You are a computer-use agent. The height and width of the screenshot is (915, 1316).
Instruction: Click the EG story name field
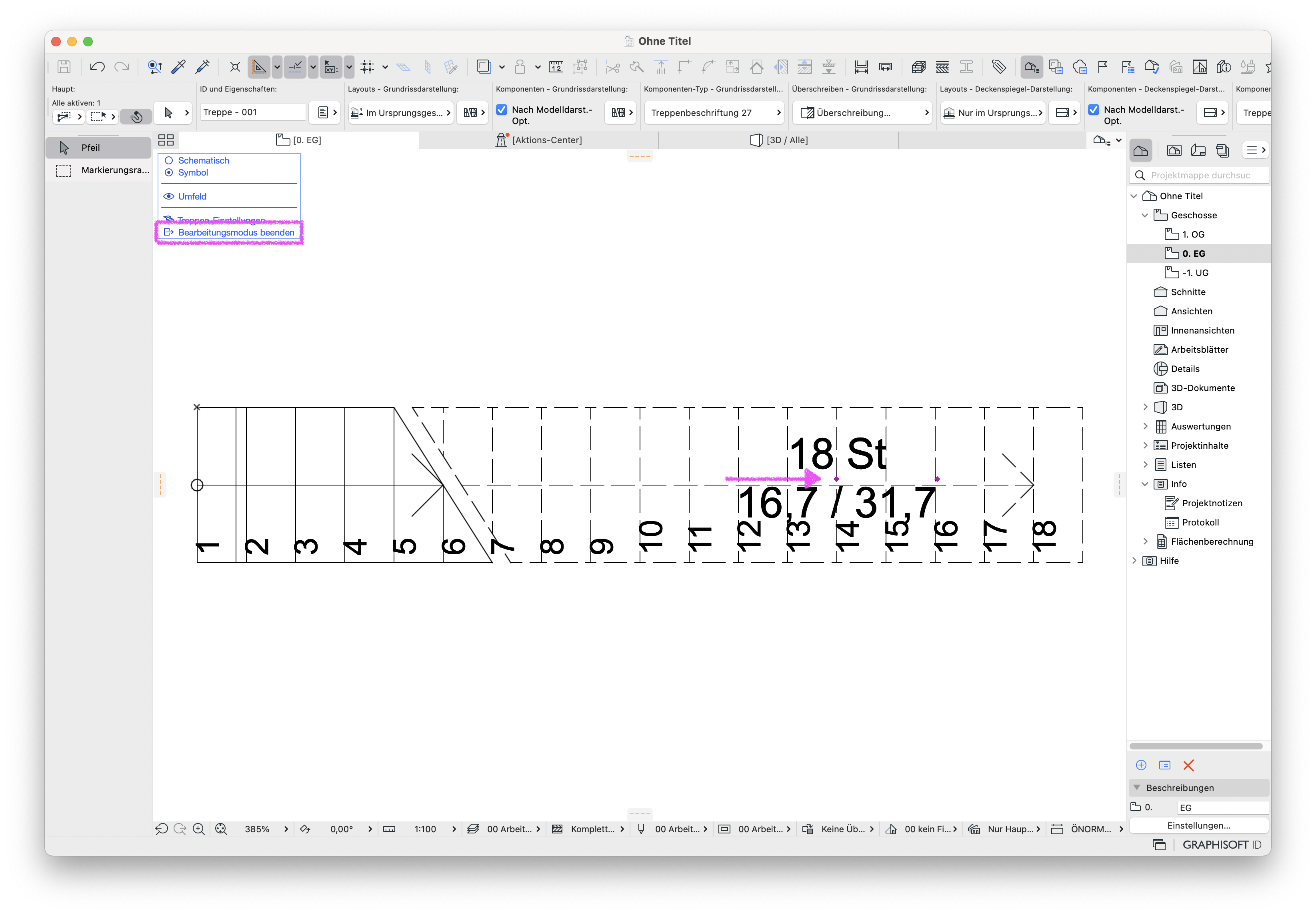1222,807
